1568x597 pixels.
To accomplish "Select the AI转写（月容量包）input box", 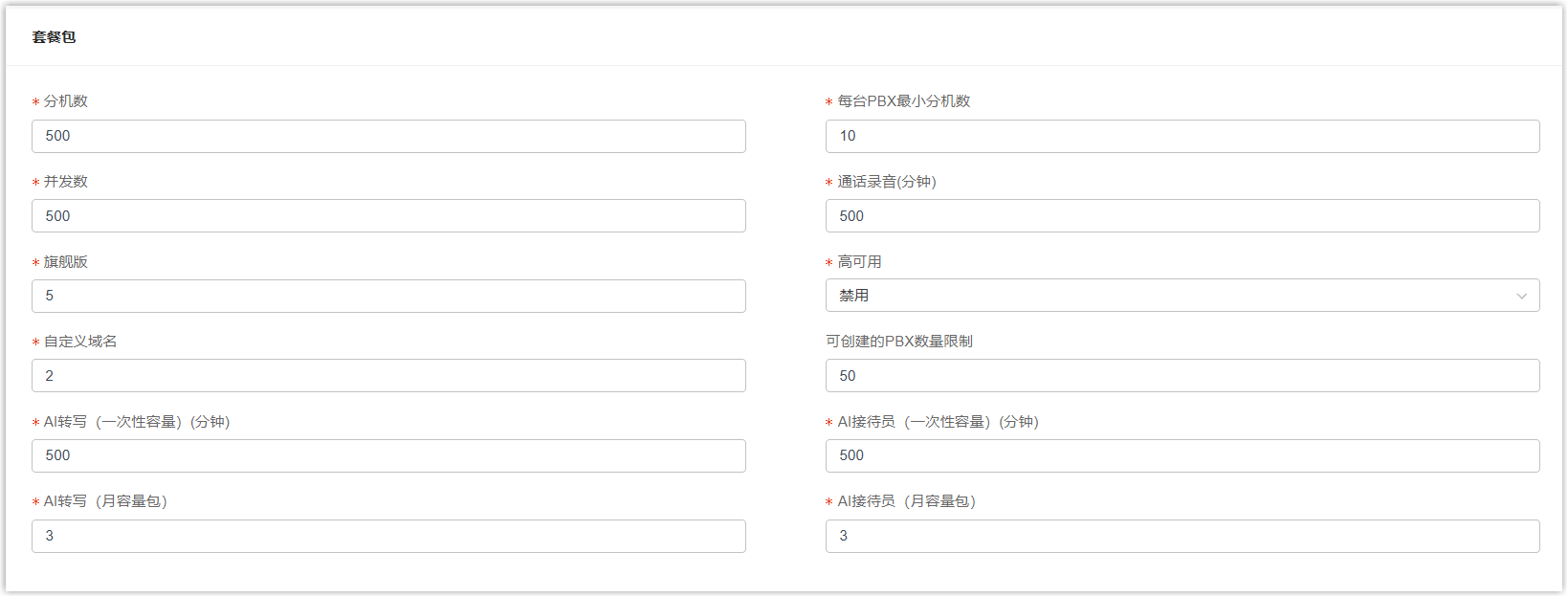I will (x=388, y=536).
